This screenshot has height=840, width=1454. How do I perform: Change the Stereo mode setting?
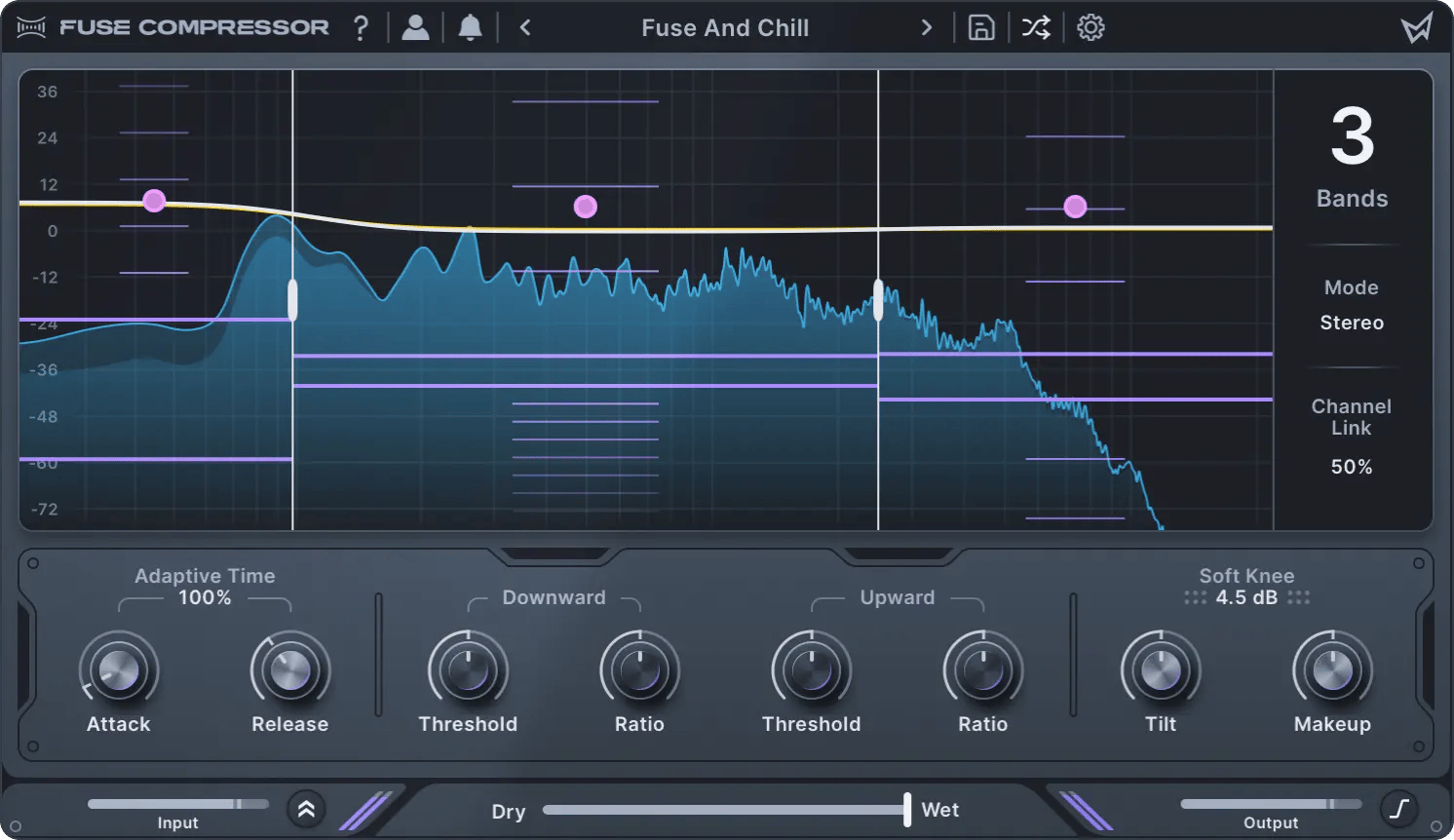pyautogui.click(x=1352, y=323)
